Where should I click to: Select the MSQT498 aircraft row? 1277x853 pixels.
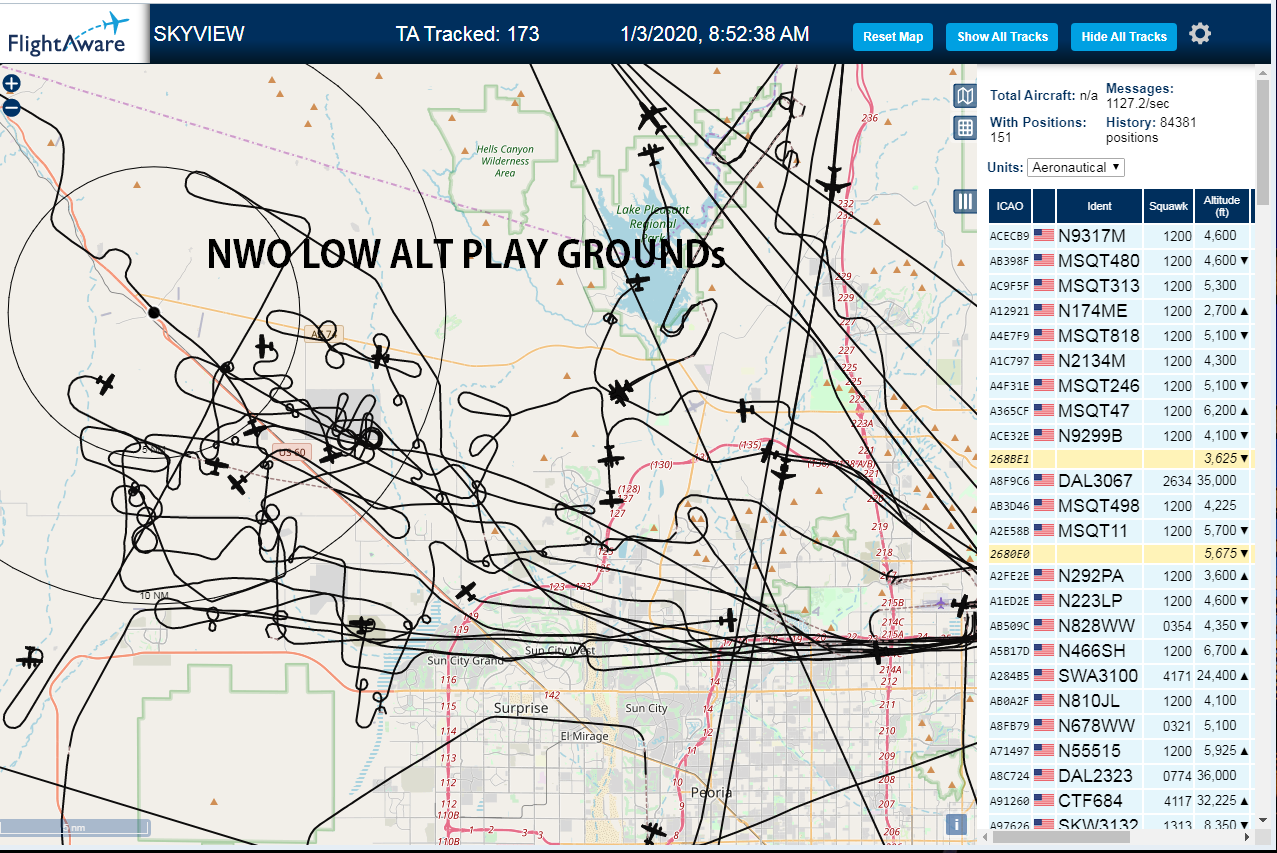pos(1120,506)
